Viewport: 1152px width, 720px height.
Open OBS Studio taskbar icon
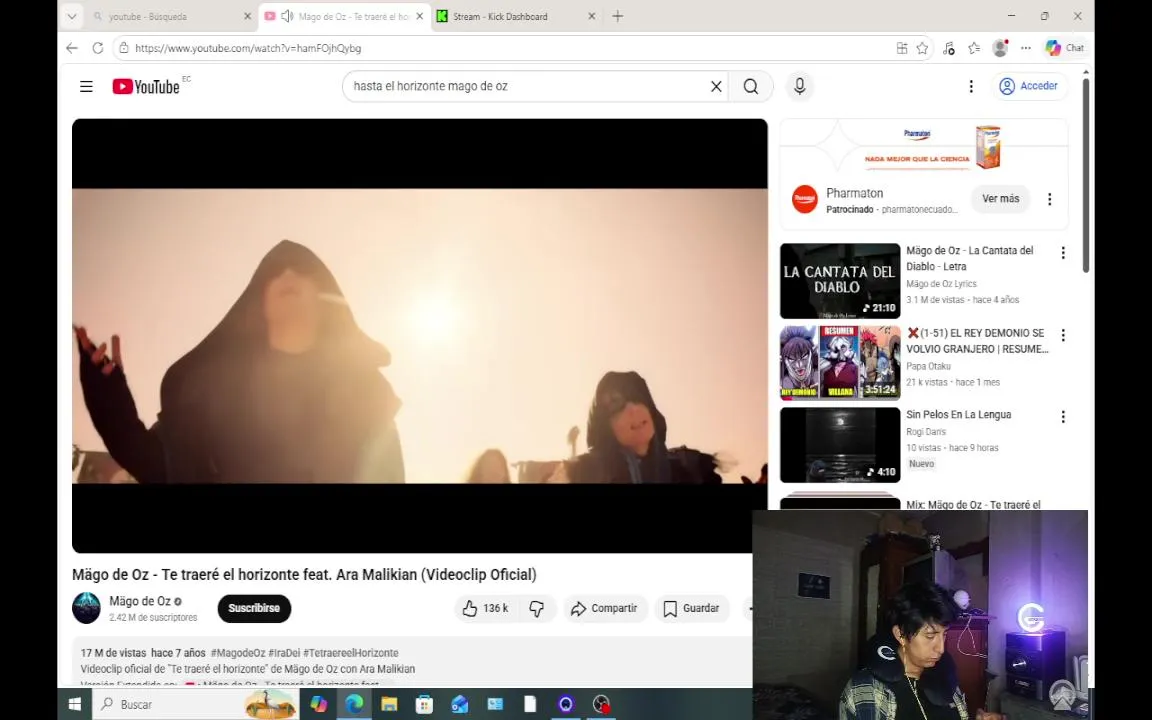602,704
